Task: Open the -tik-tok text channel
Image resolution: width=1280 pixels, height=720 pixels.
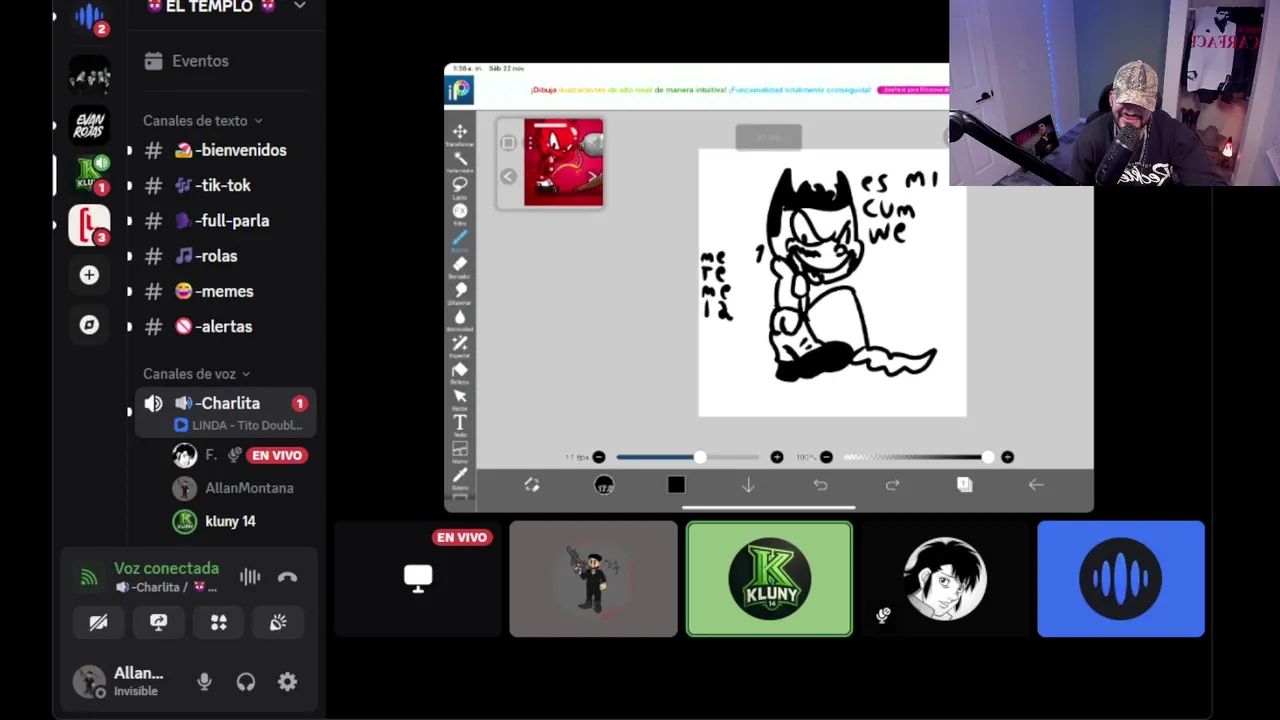Action: (x=227, y=185)
